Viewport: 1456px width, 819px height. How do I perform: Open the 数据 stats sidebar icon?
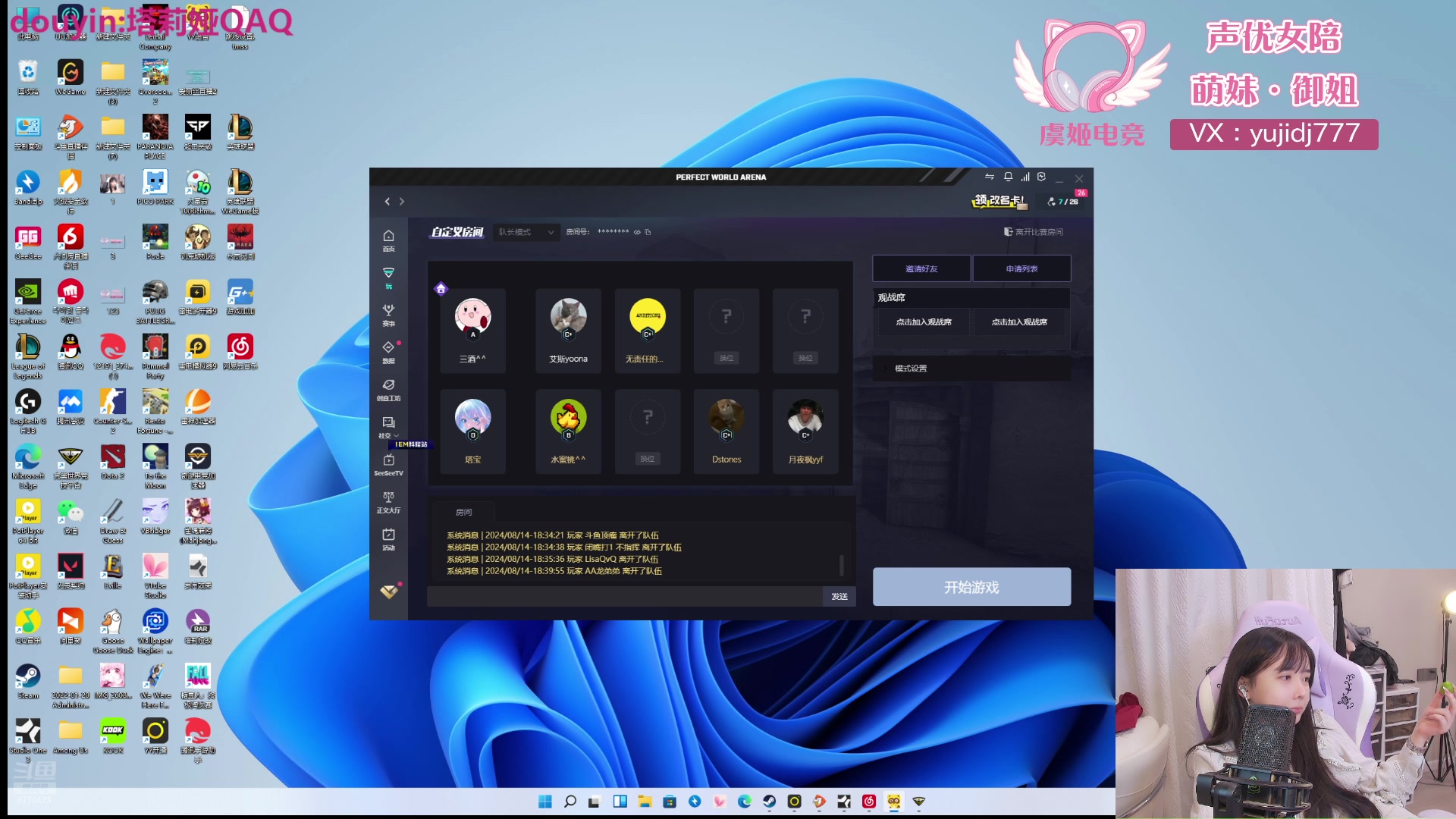click(x=388, y=352)
